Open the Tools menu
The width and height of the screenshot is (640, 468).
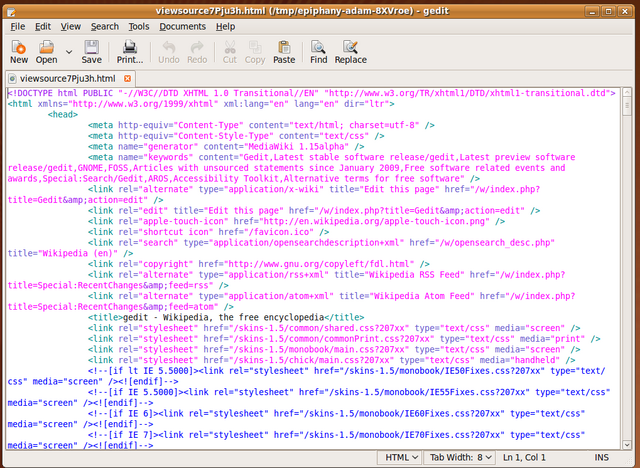point(139,27)
